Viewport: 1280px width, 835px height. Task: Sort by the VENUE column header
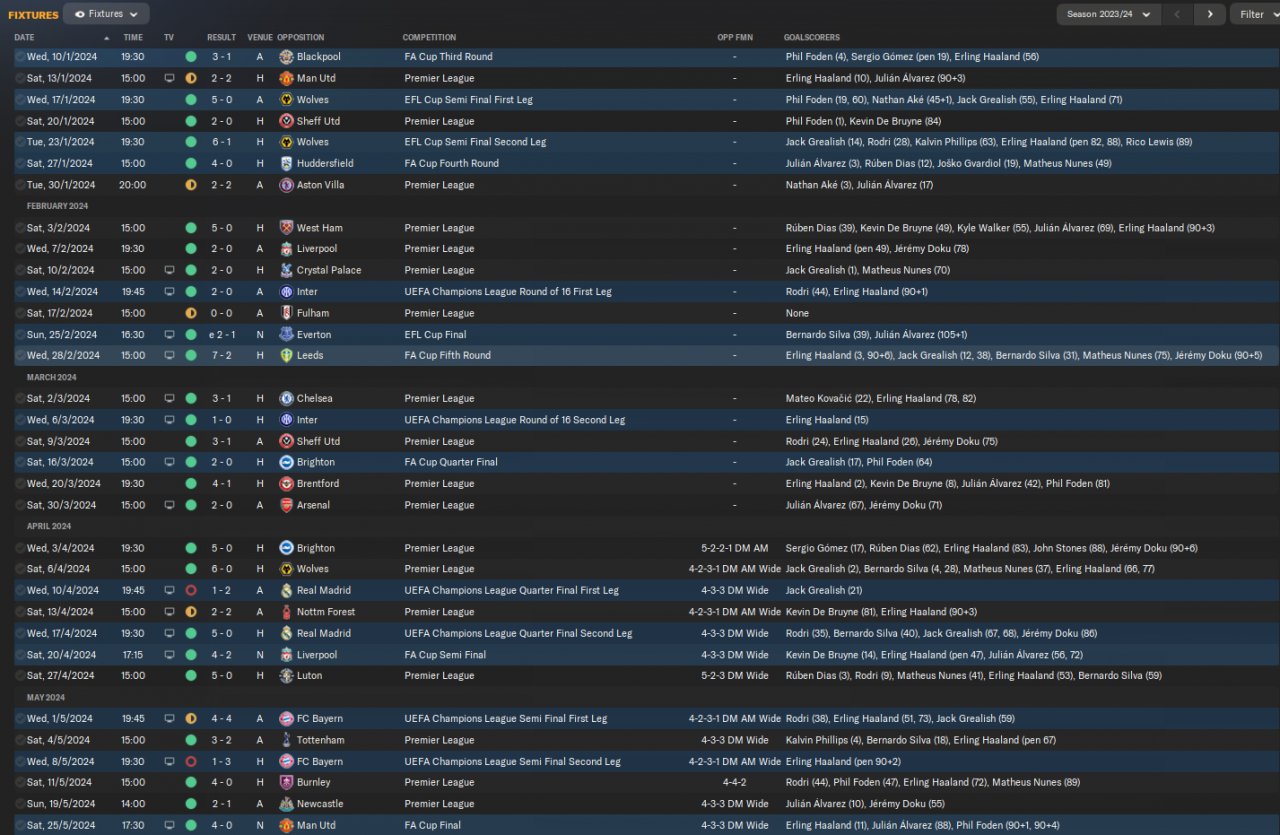tap(260, 38)
